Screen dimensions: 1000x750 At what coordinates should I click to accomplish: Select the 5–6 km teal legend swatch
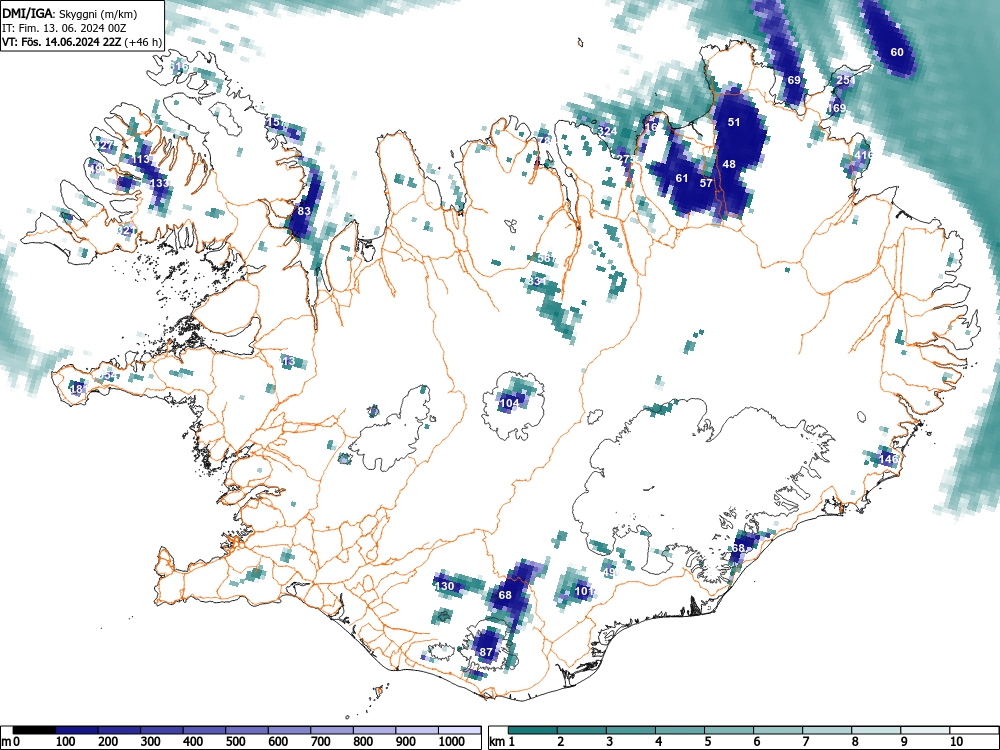(x=729, y=730)
